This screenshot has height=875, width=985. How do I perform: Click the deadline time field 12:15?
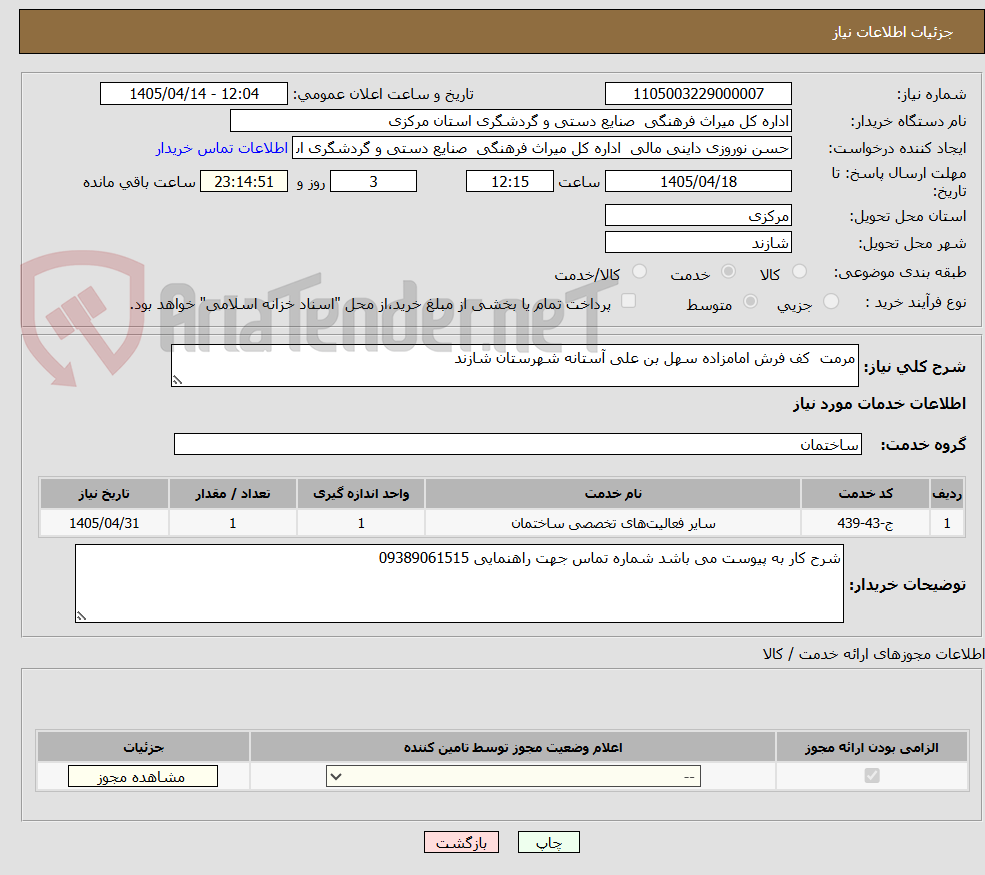click(x=509, y=182)
